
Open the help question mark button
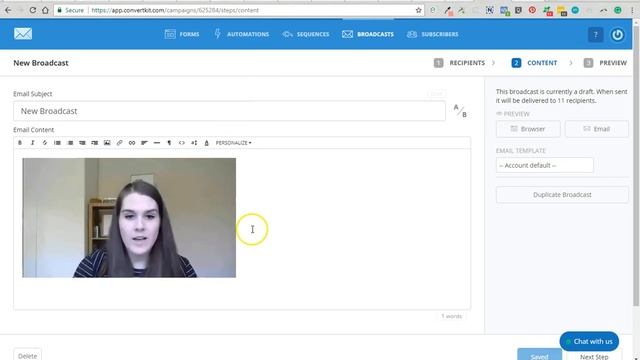[595, 35]
